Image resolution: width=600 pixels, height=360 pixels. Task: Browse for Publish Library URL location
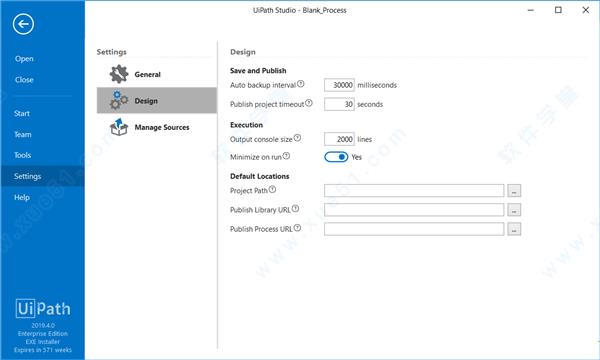click(x=514, y=210)
